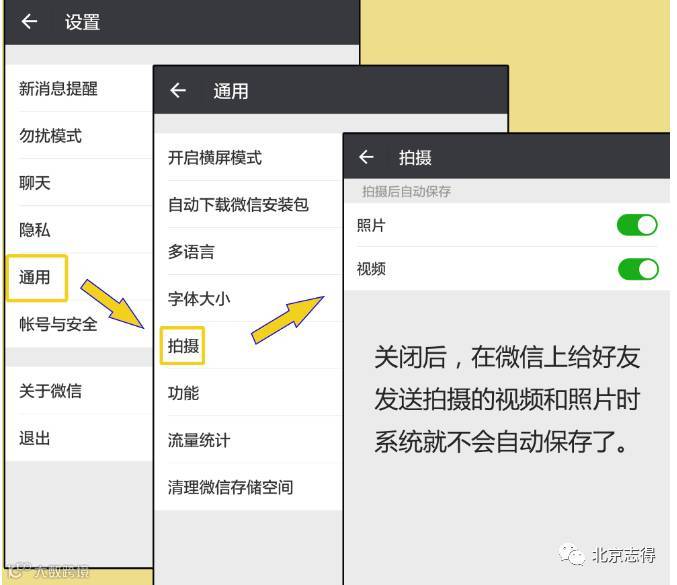Open 多语言 setting
Viewport: 677px width, 585px height.
tap(248, 251)
